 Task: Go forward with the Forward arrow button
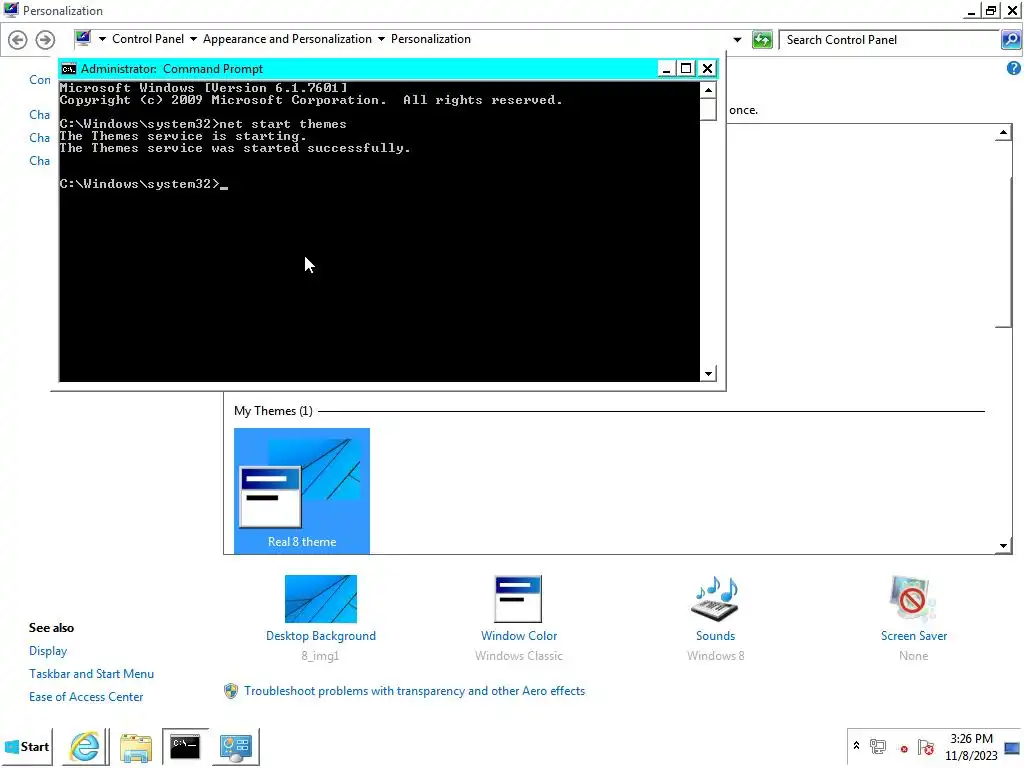point(45,40)
